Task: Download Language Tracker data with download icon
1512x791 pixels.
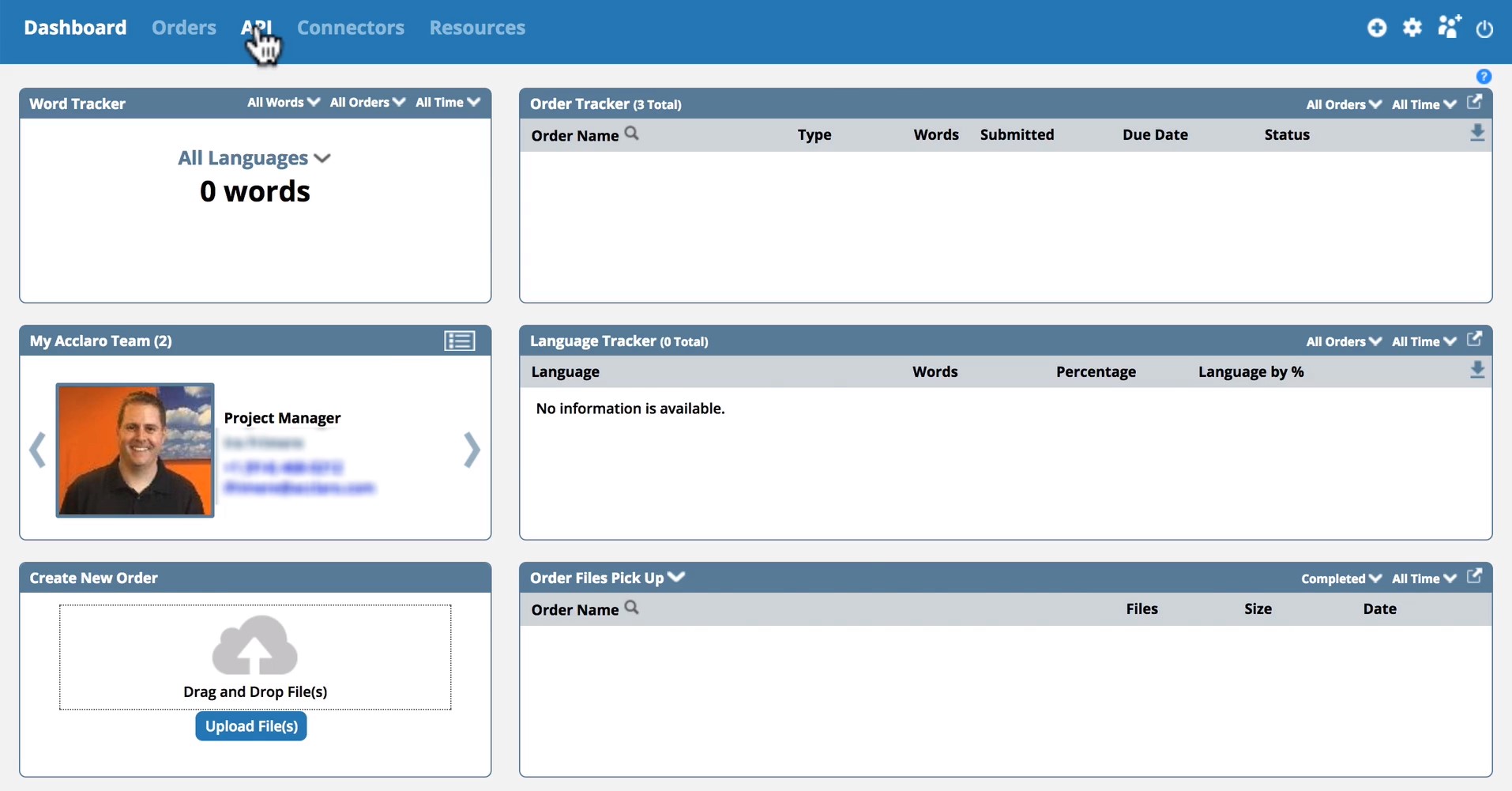Action: point(1476,370)
